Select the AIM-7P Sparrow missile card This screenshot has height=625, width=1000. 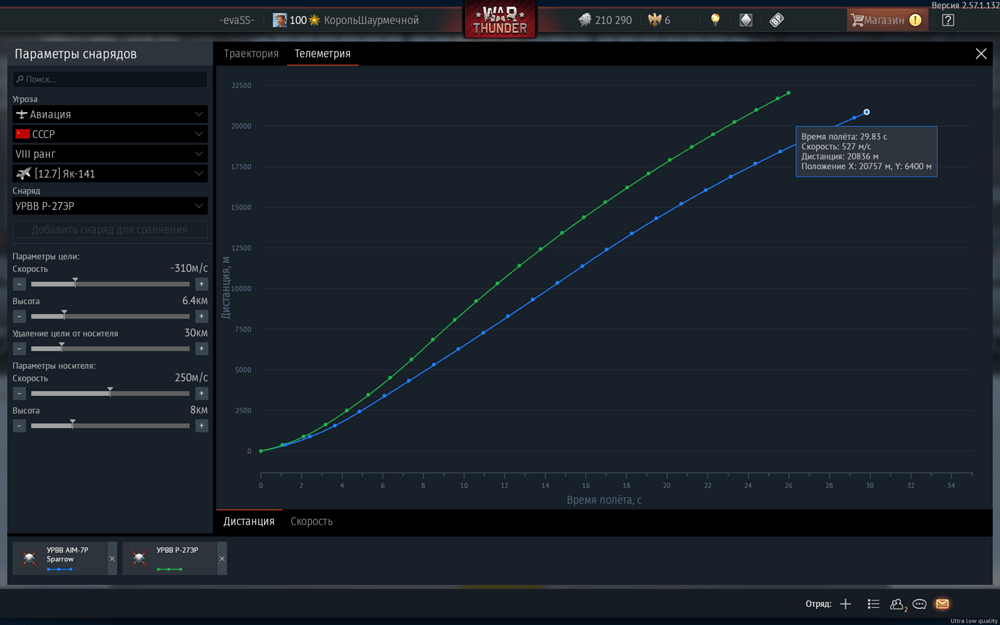60,558
